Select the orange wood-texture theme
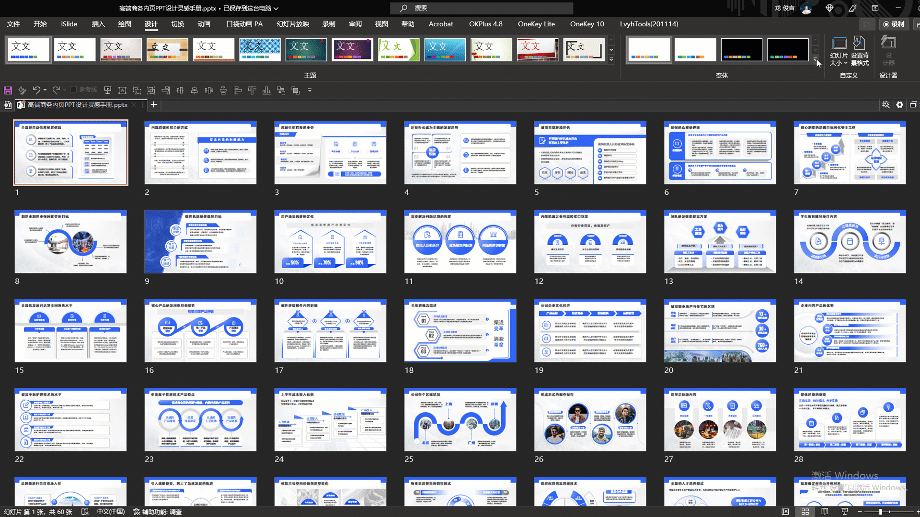This screenshot has height=517, width=920. click(x=167, y=49)
